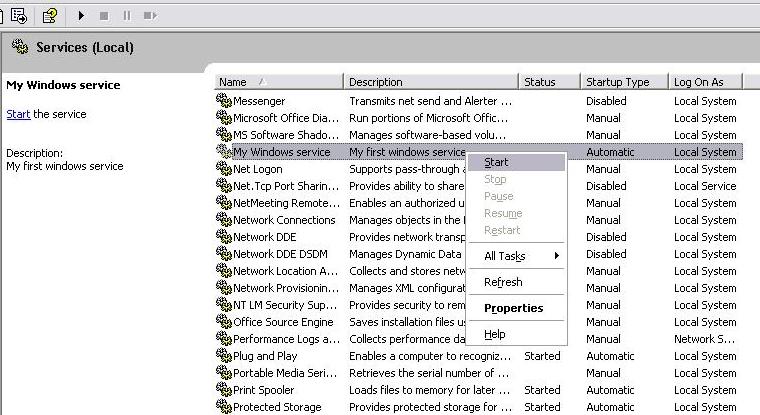
Task: Choose Pause in the context menu
Action: [x=517, y=196]
